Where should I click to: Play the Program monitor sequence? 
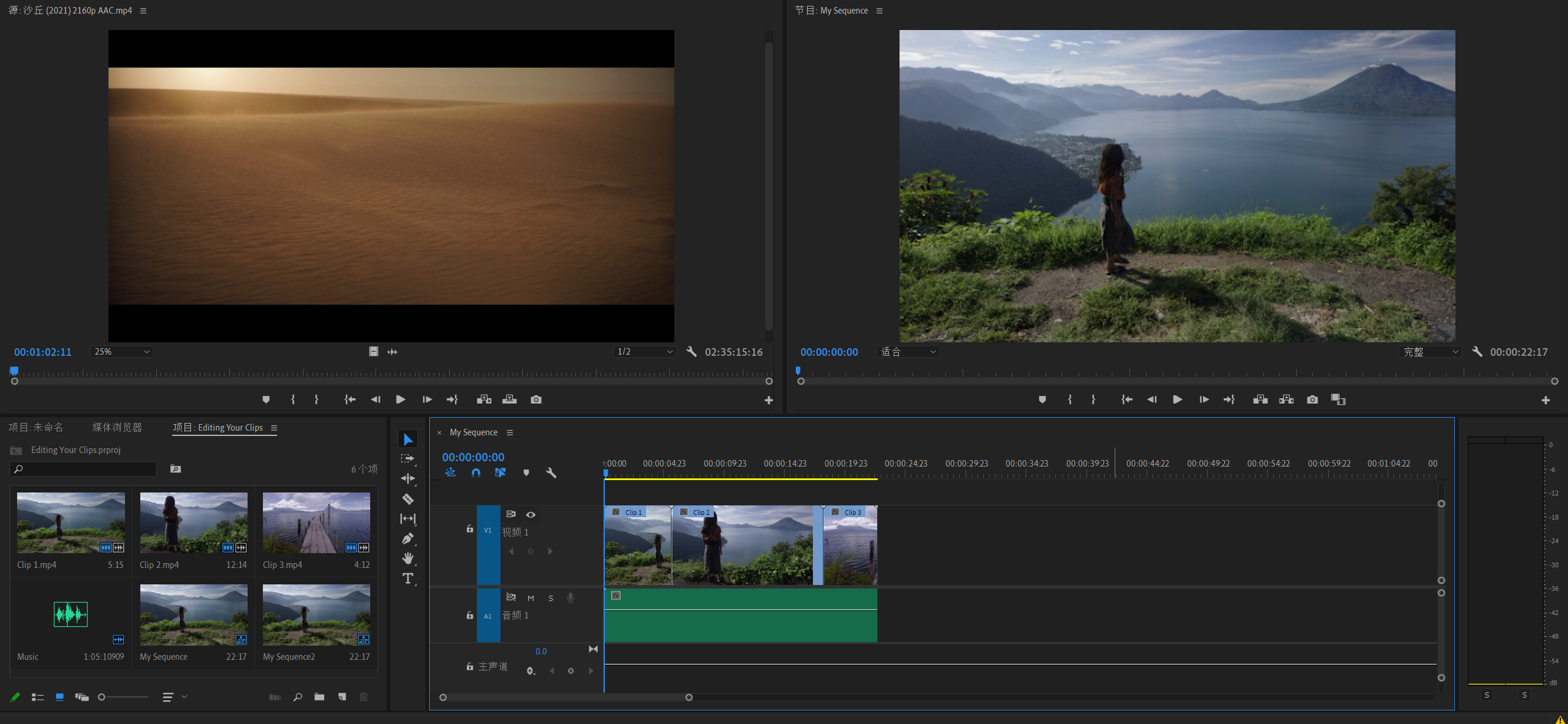pos(1177,400)
